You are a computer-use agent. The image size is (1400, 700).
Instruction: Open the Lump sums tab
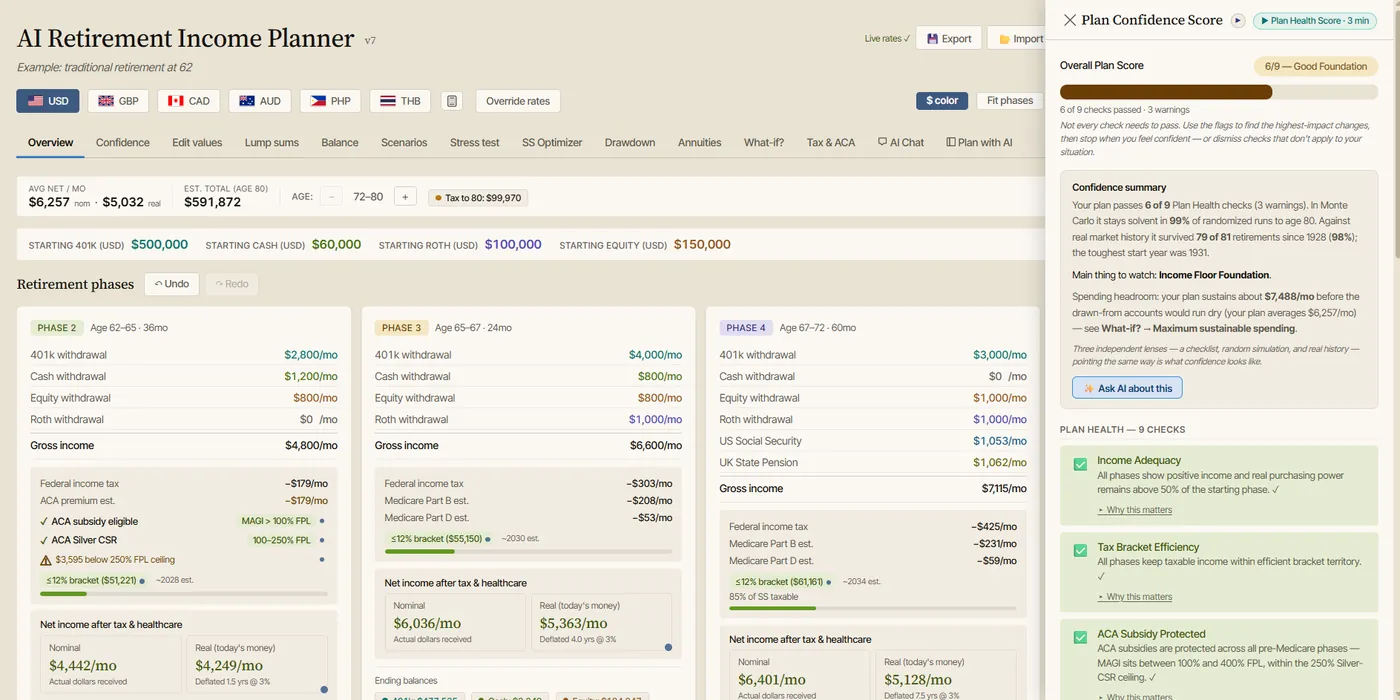click(272, 143)
